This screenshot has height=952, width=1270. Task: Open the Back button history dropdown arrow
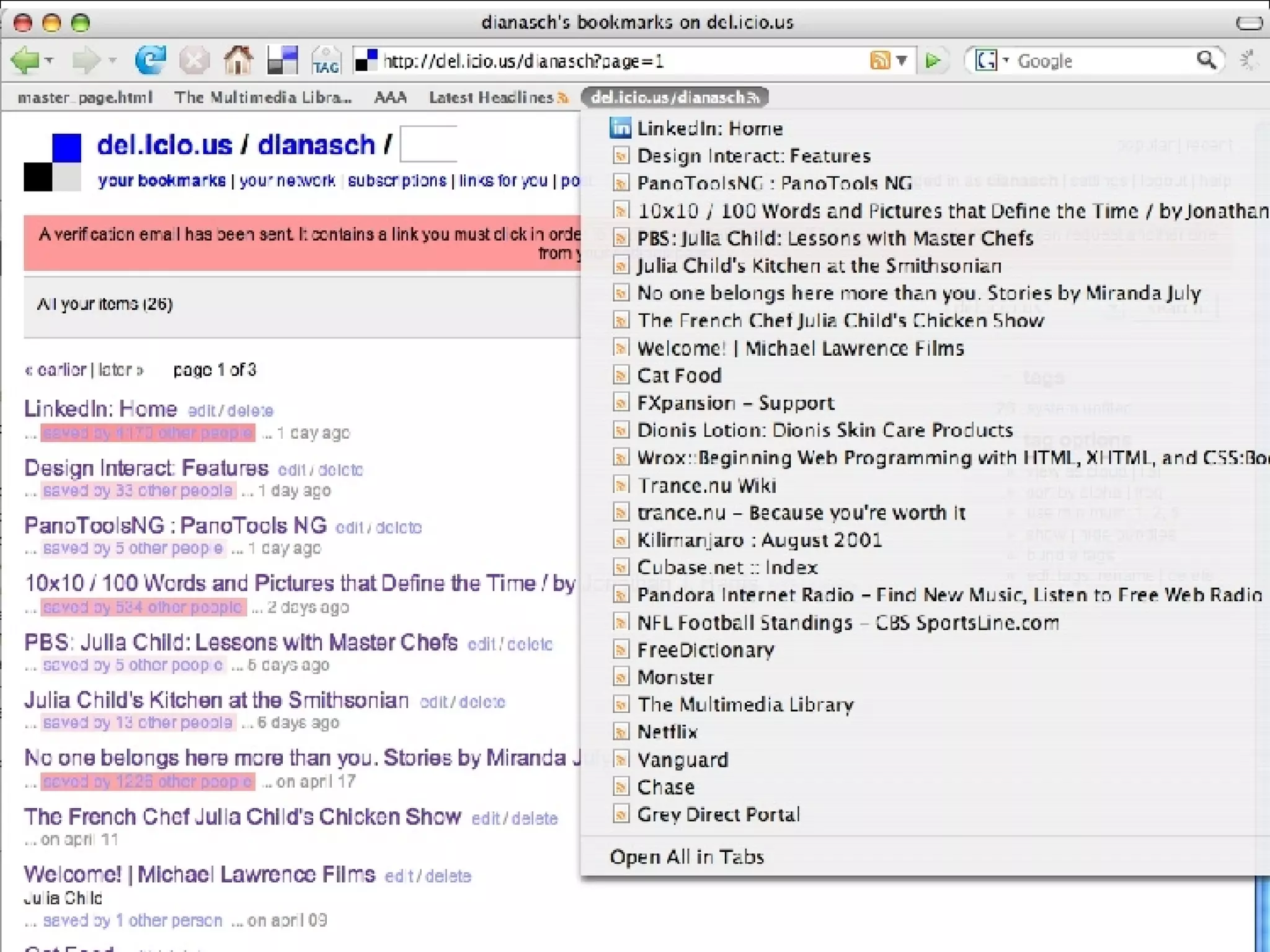[50, 61]
